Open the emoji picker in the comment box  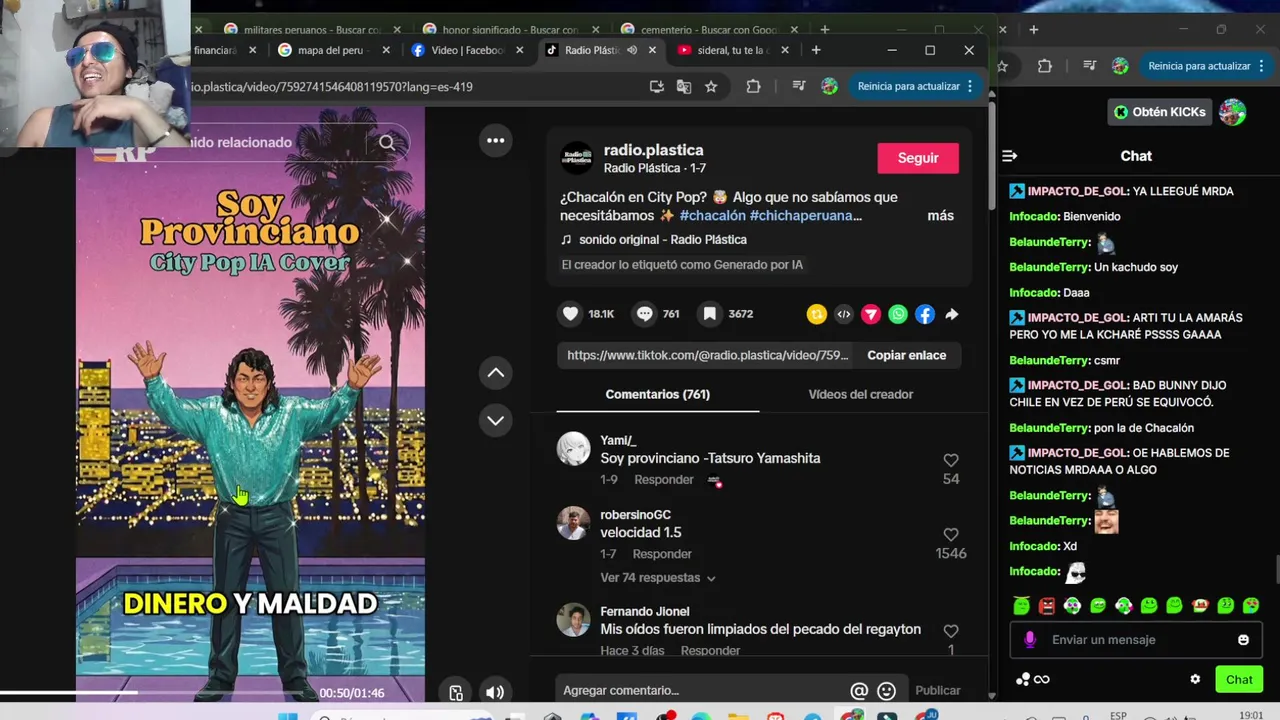[x=886, y=690]
